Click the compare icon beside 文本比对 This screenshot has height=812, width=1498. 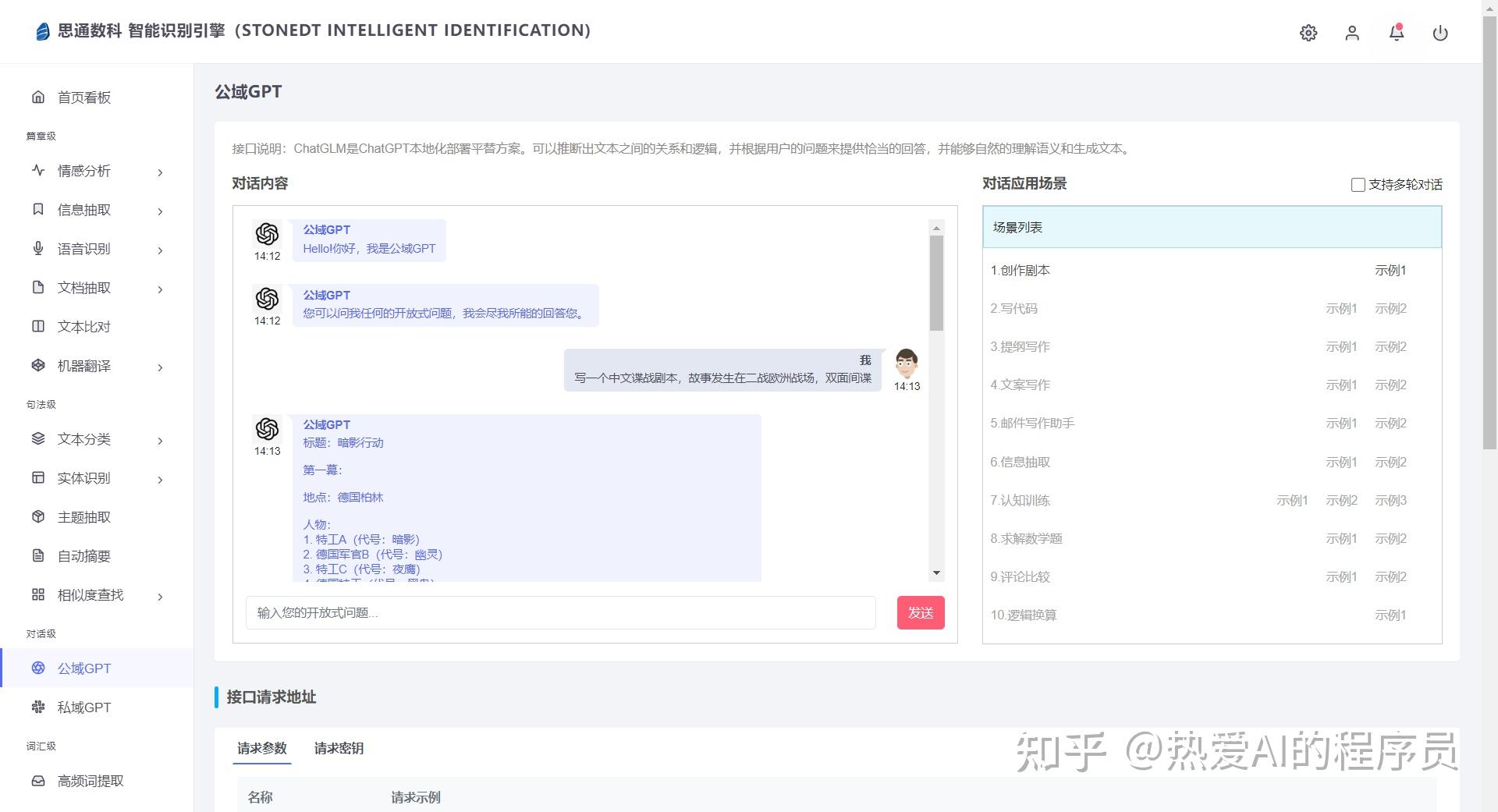click(x=38, y=326)
